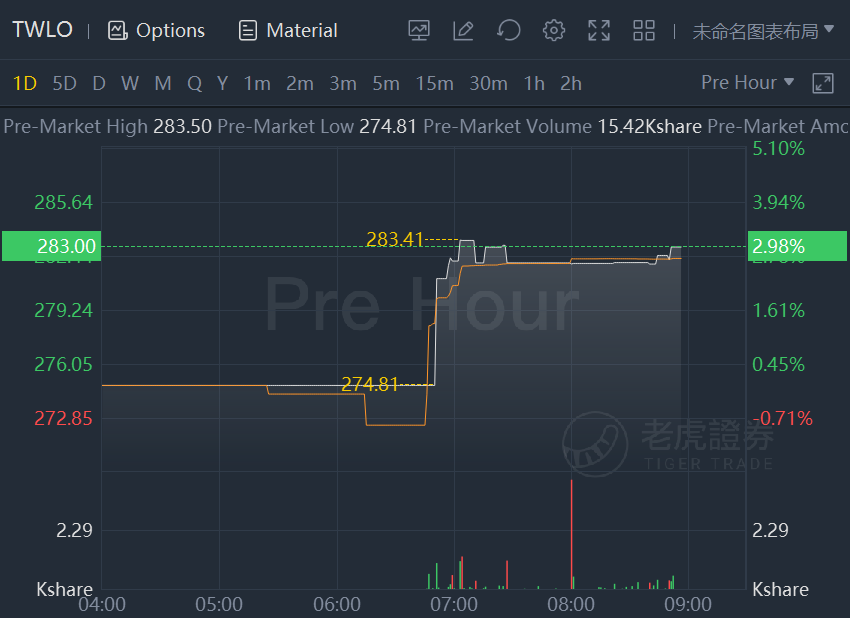Select the pencil drawing tool icon
The height and width of the screenshot is (618, 850).
pos(463,30)
